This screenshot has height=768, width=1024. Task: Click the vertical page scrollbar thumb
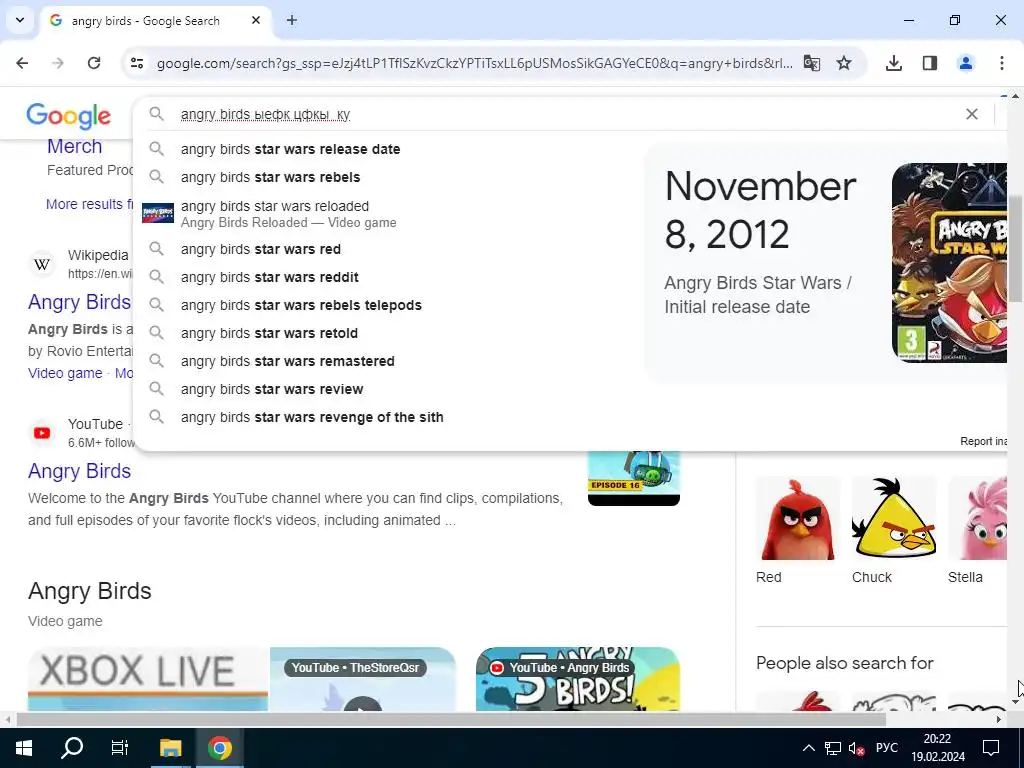point(1015,248)
